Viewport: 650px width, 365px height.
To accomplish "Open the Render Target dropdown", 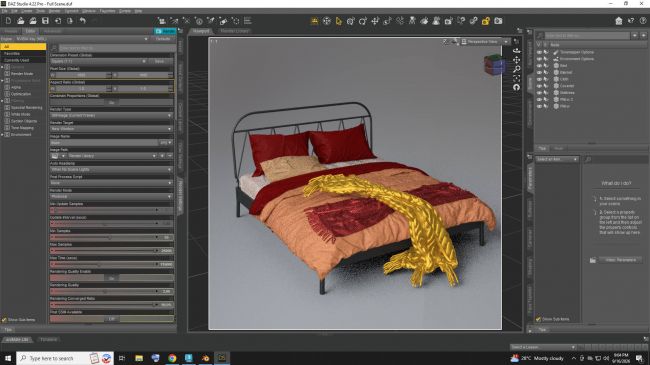I will point(111,129).
